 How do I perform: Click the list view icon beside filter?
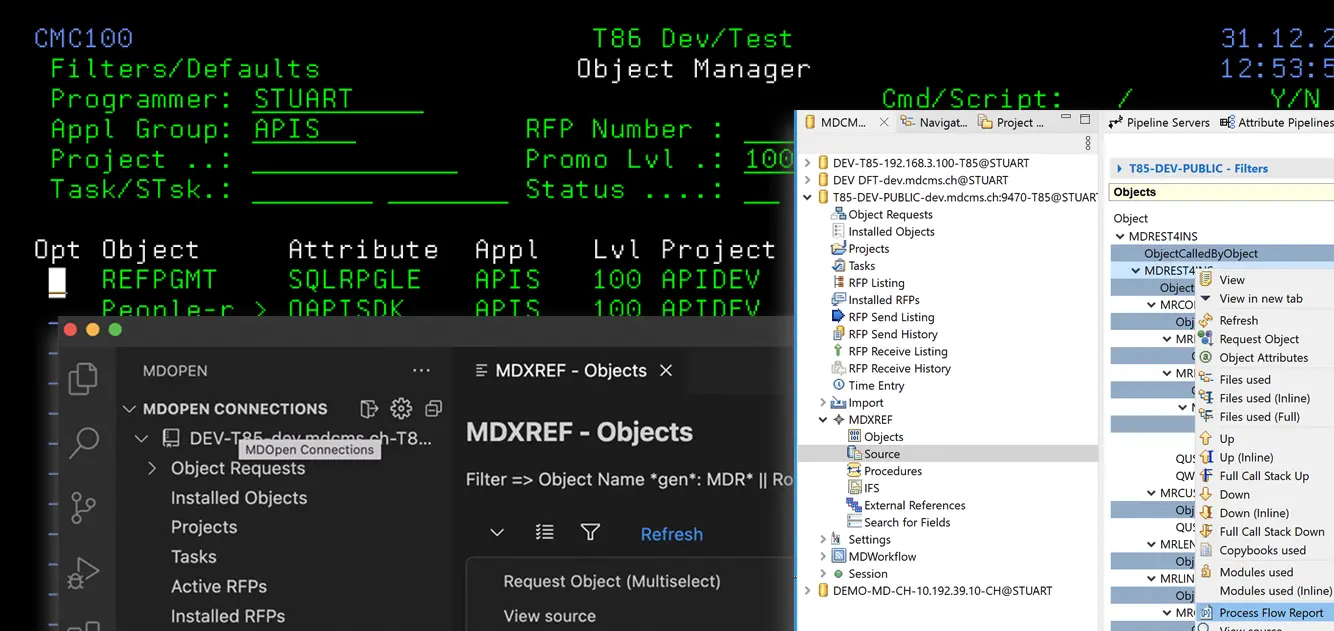click(544, 532)
